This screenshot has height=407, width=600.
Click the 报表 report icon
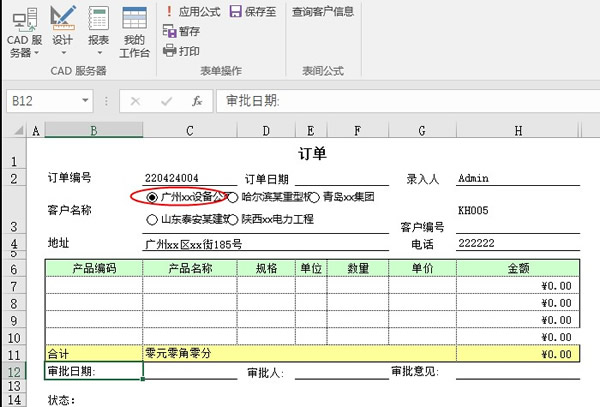click(98, 18)
